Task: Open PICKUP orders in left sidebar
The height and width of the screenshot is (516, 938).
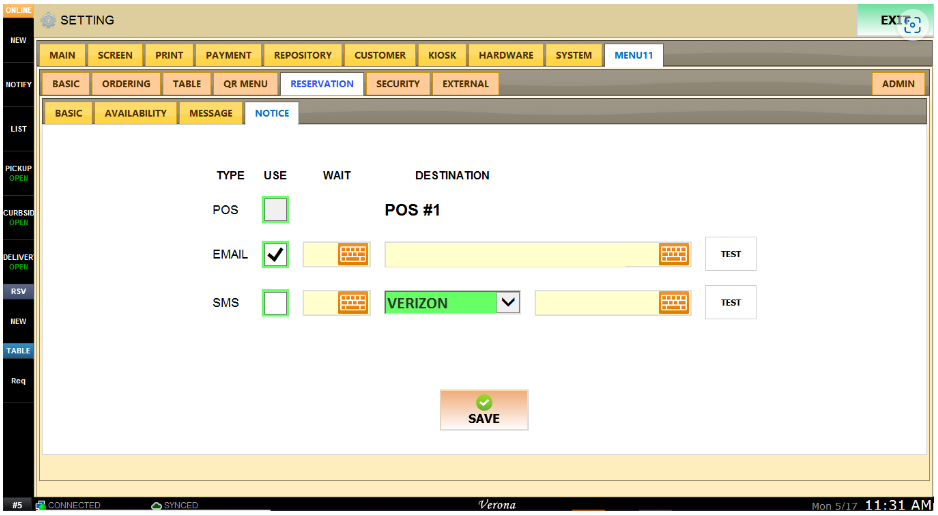Action: [x=18, y=173]
